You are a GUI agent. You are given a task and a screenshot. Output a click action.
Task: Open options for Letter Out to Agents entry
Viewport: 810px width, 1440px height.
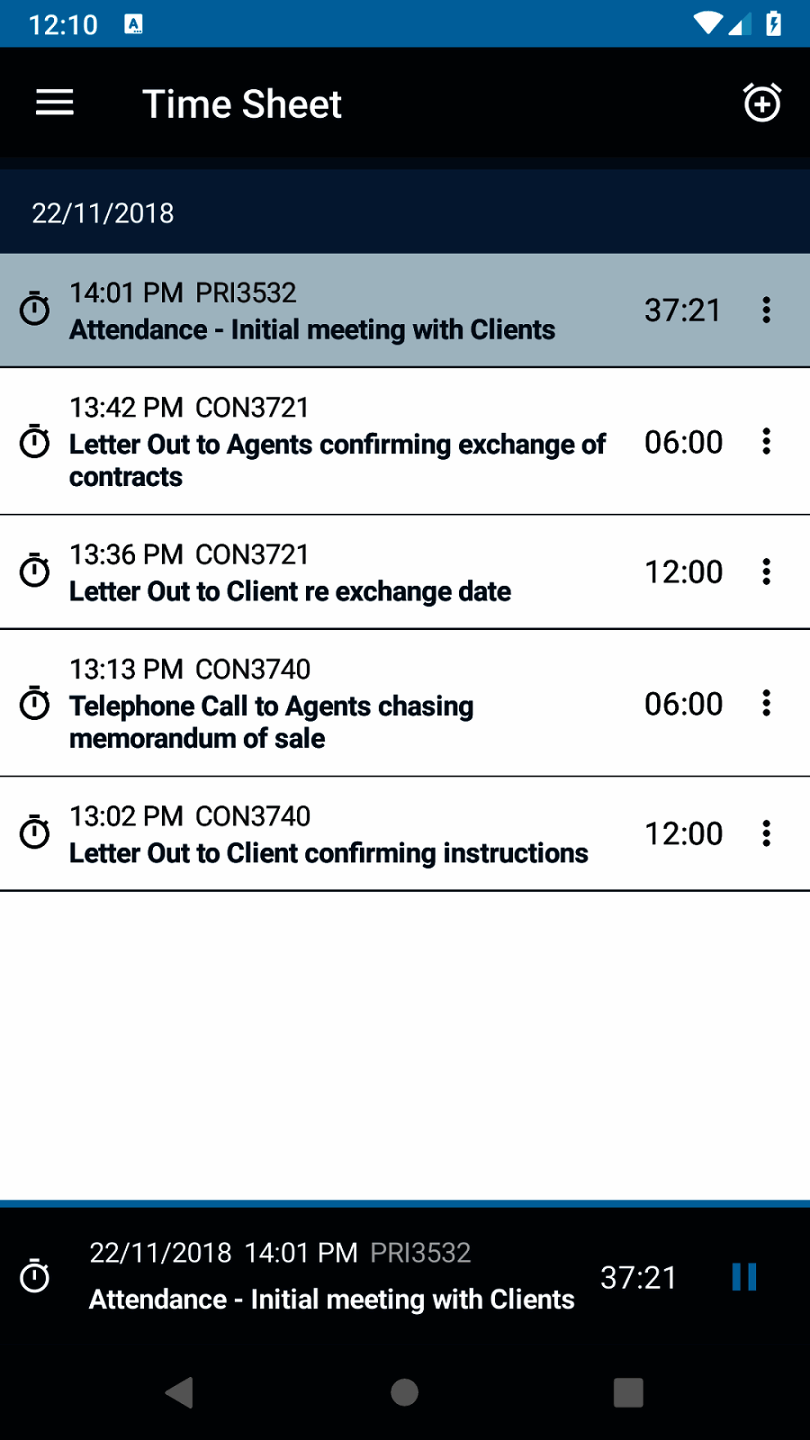(x=766, y=441)
